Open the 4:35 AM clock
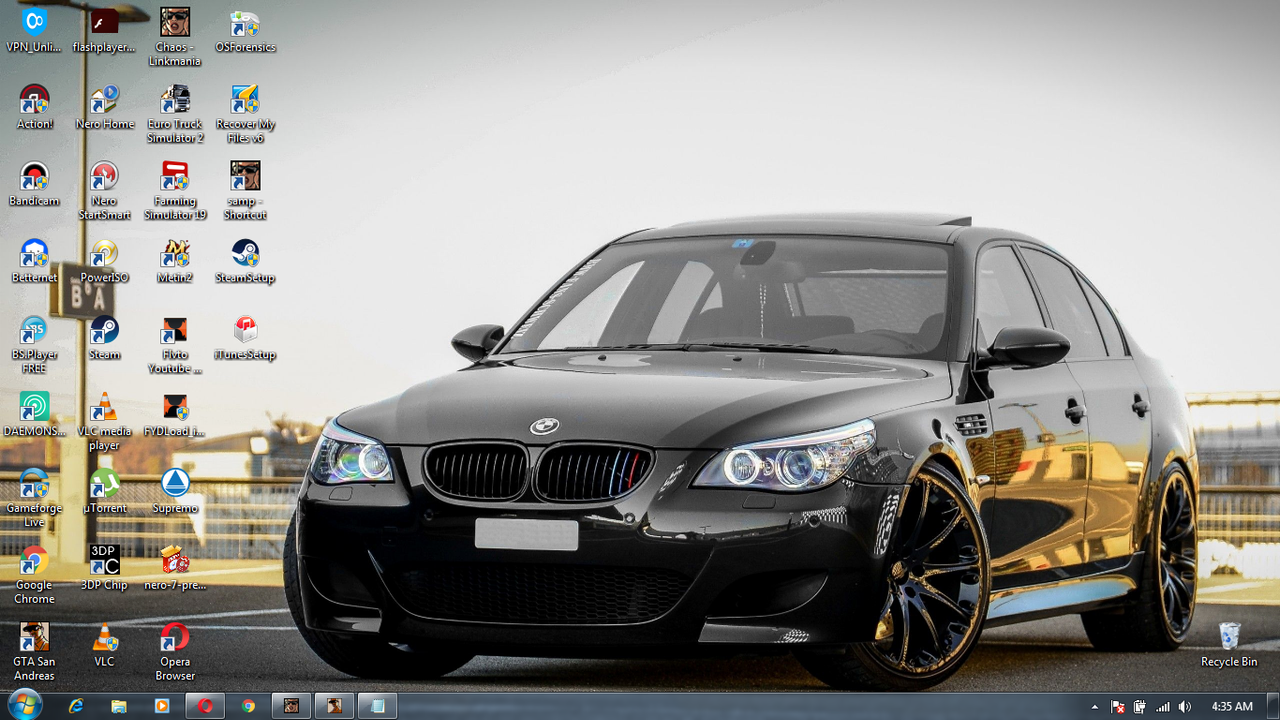Image resolution: width=1280 pixels, height=720 pixels. tap(1231, 707)
